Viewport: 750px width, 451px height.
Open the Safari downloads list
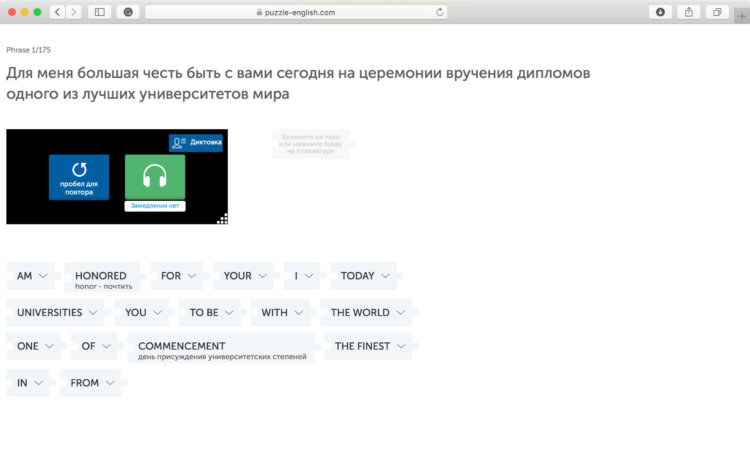660,12
